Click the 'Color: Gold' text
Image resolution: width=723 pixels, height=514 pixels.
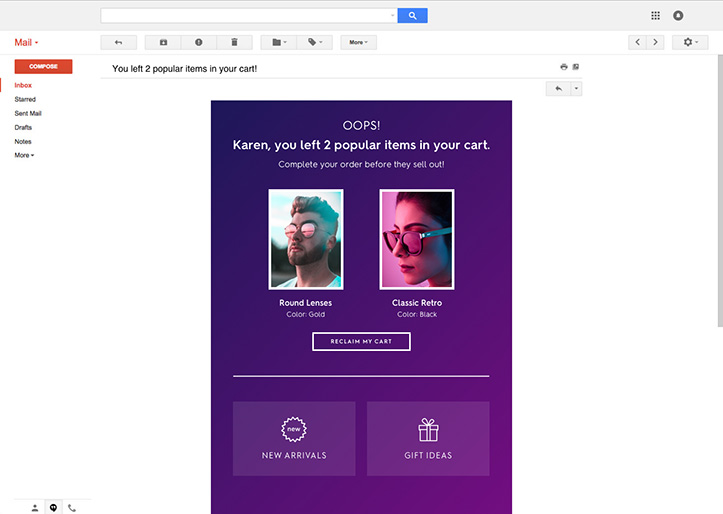coord(305,314)
